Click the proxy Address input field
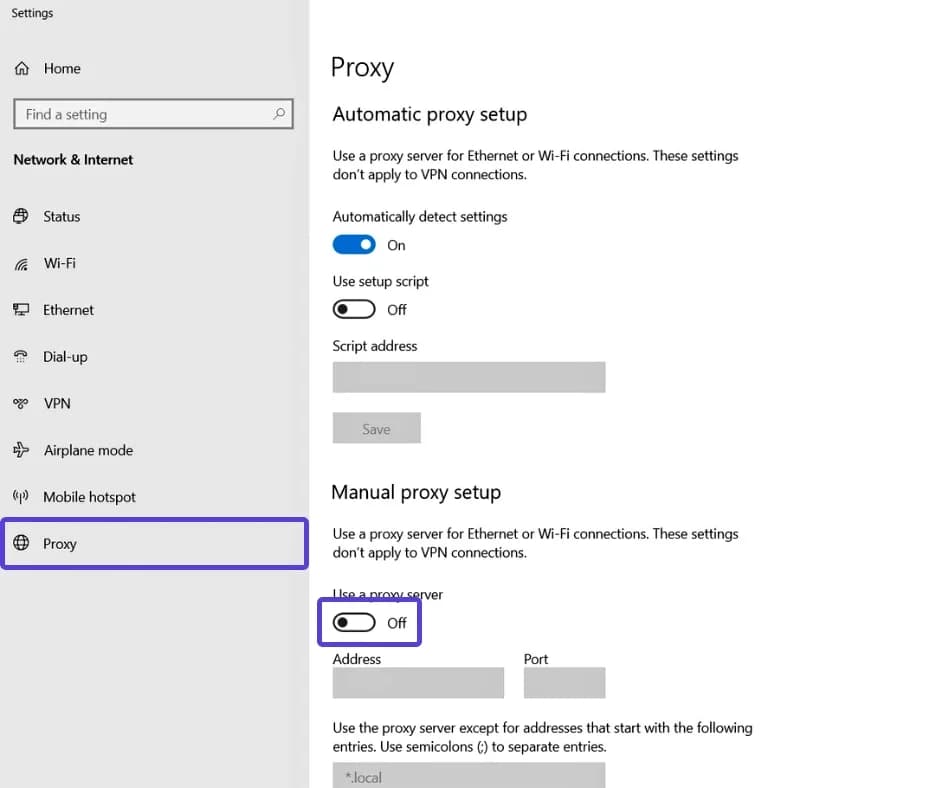This screenshot has width=940, height=788. click(418, 682)
